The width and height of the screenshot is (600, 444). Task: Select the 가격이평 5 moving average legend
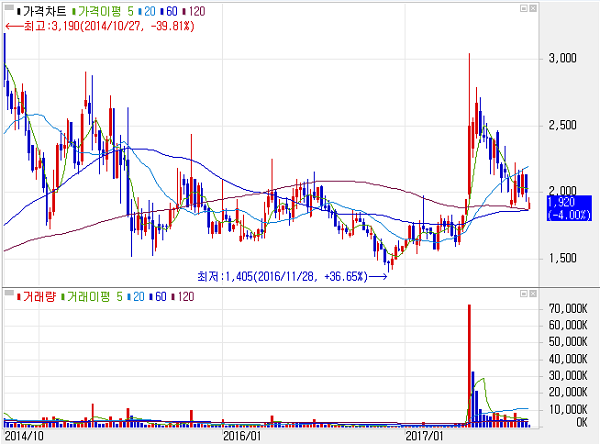point(103,11)
